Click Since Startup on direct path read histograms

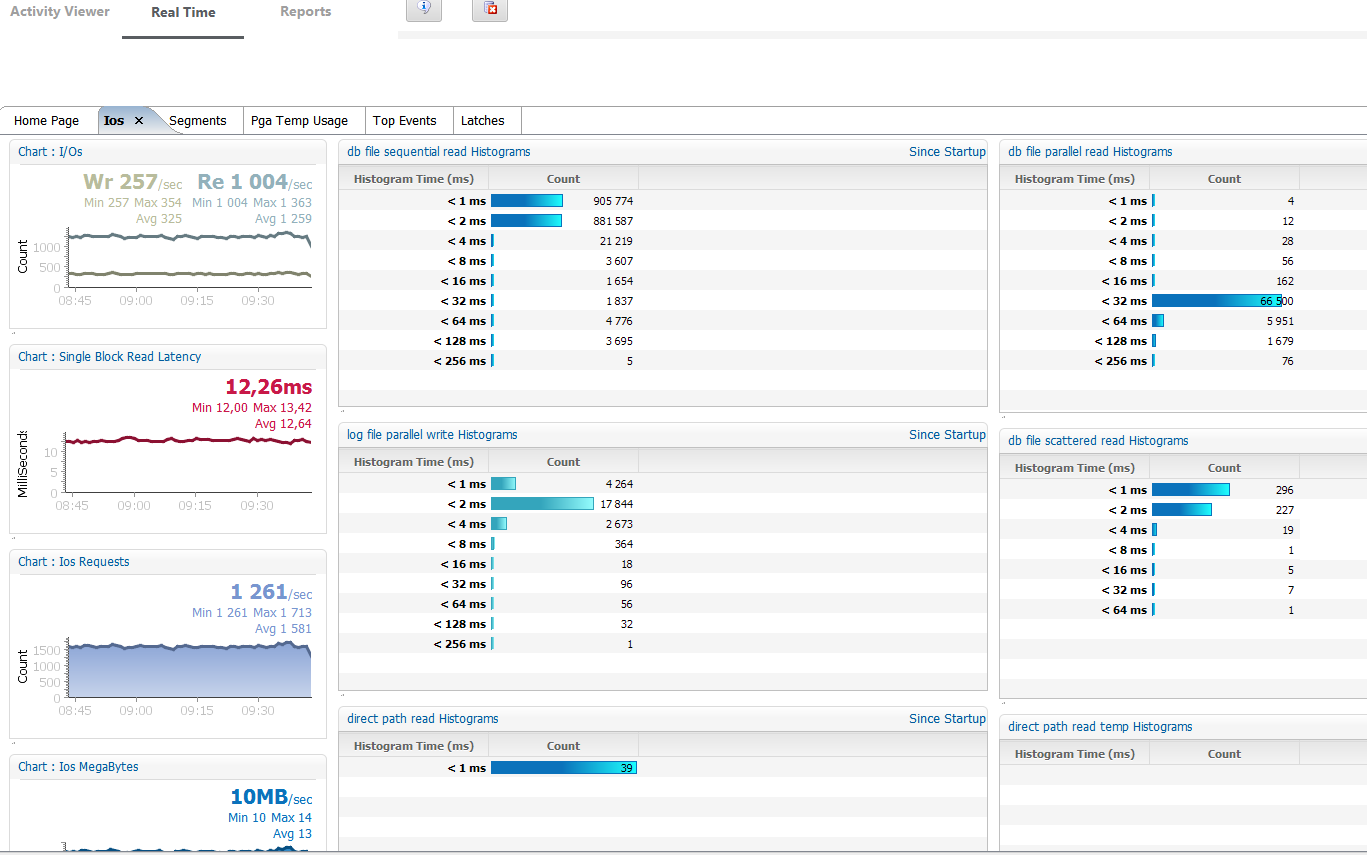pyautogui.click(x=946, y=719)
